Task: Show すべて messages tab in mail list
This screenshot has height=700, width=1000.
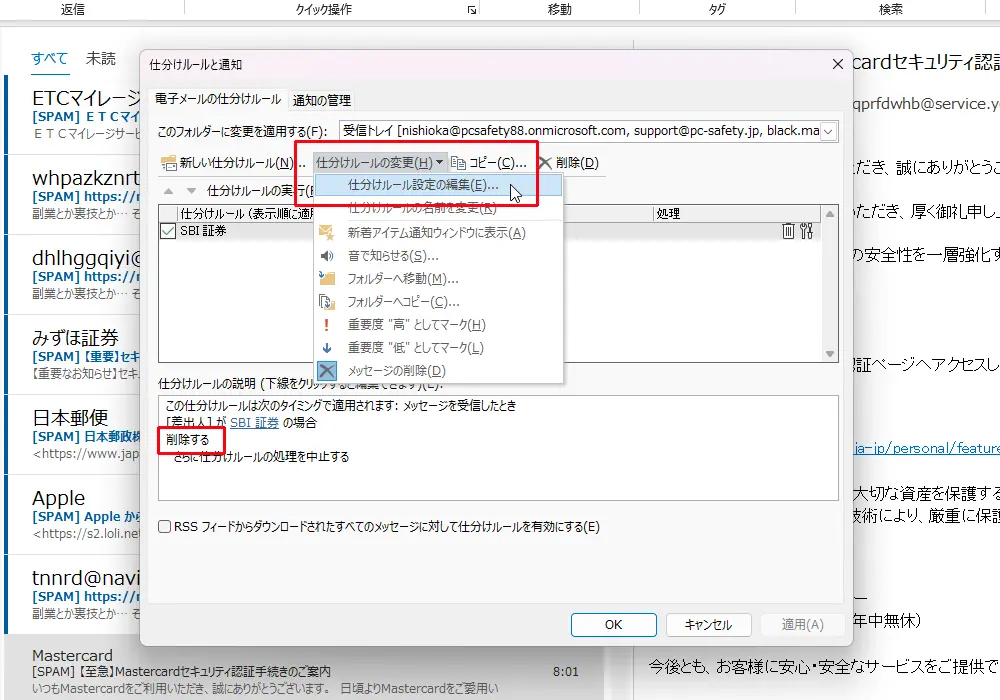Action: pyautogui.click(x=50, y=59)
